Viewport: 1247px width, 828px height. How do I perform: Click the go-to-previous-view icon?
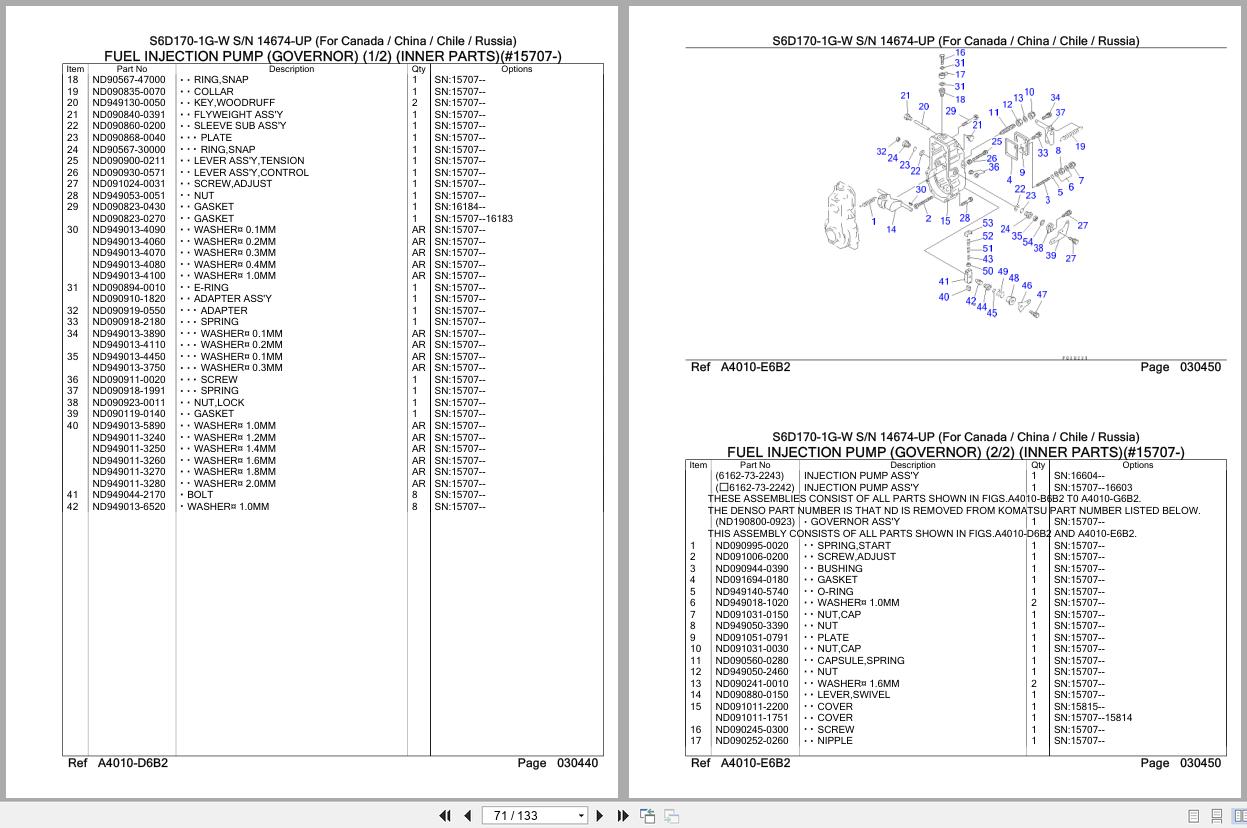[647, 816]
